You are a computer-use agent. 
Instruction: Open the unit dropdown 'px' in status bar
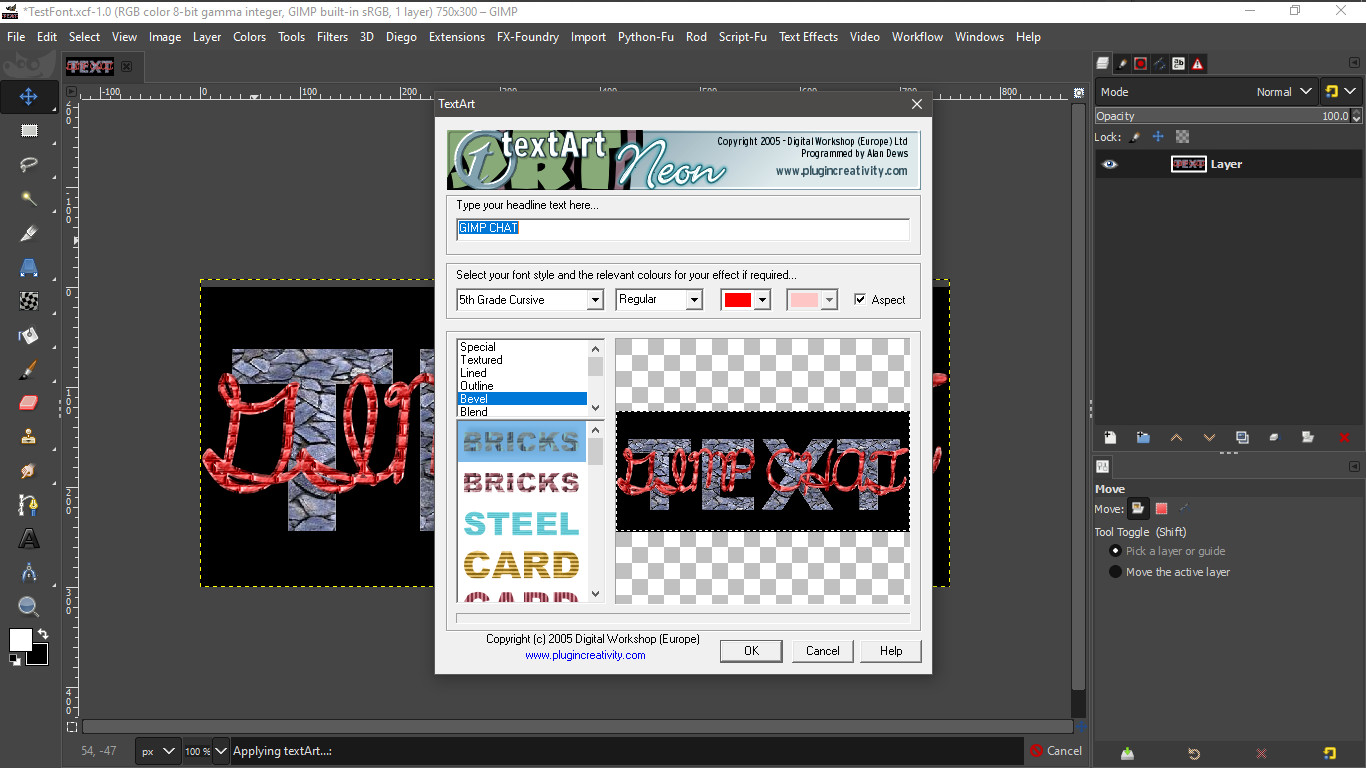(x=158, y=751)
